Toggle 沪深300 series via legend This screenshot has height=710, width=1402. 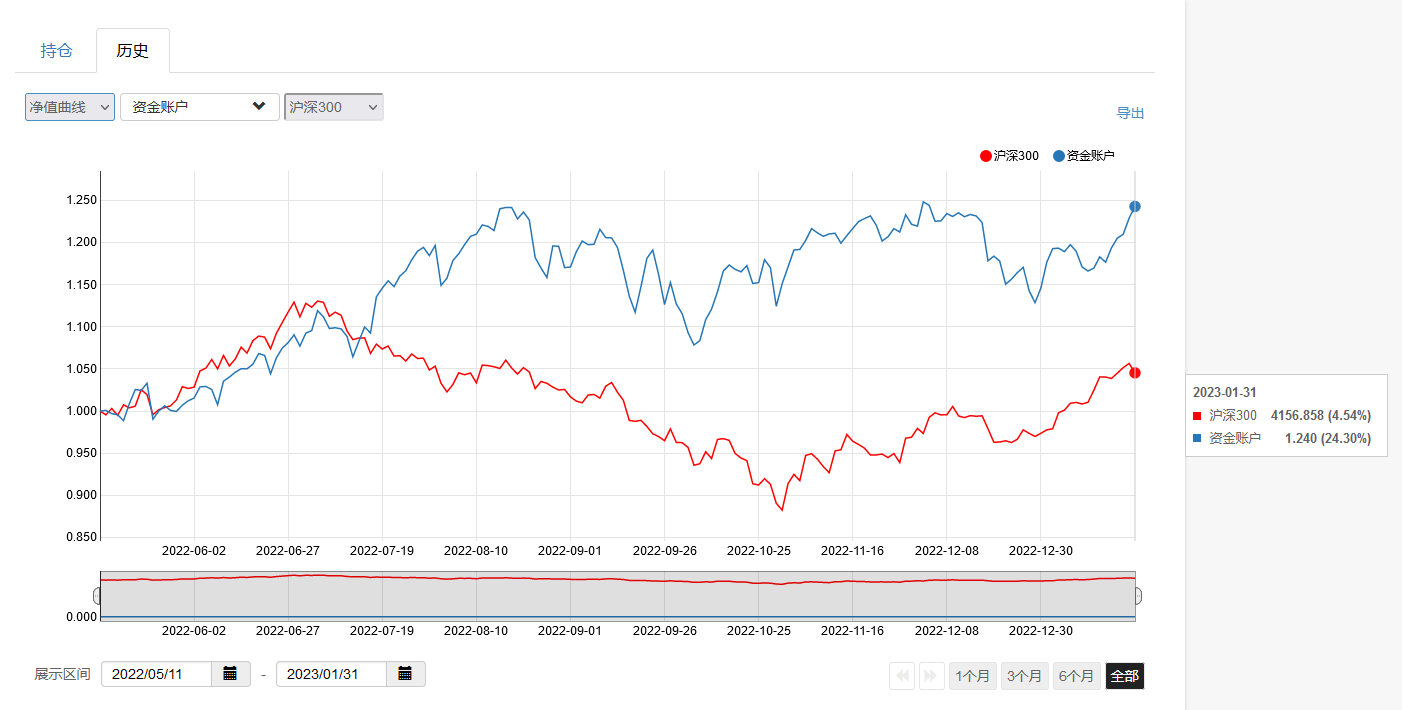pos(1010,156)
